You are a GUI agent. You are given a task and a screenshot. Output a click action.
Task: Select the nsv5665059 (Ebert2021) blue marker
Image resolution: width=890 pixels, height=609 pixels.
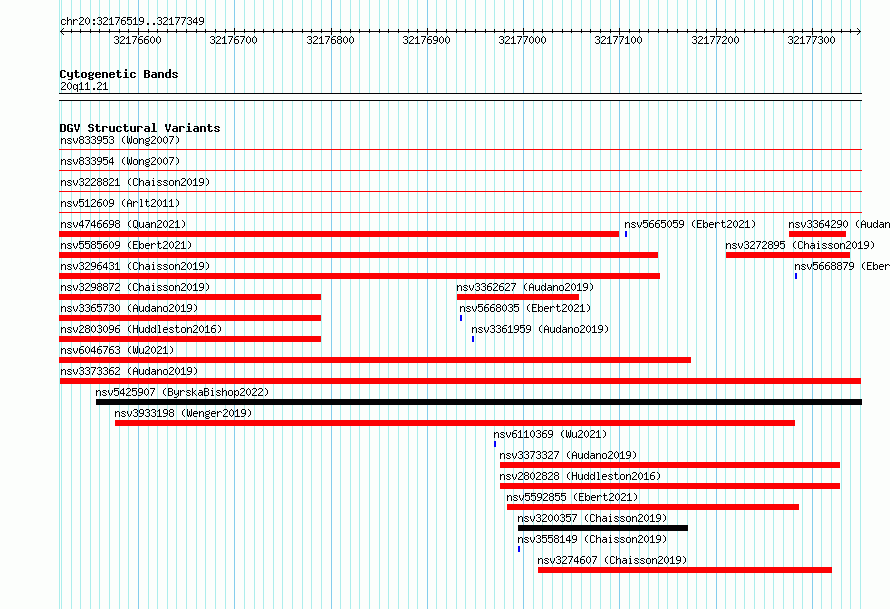(x=626, y=234)
